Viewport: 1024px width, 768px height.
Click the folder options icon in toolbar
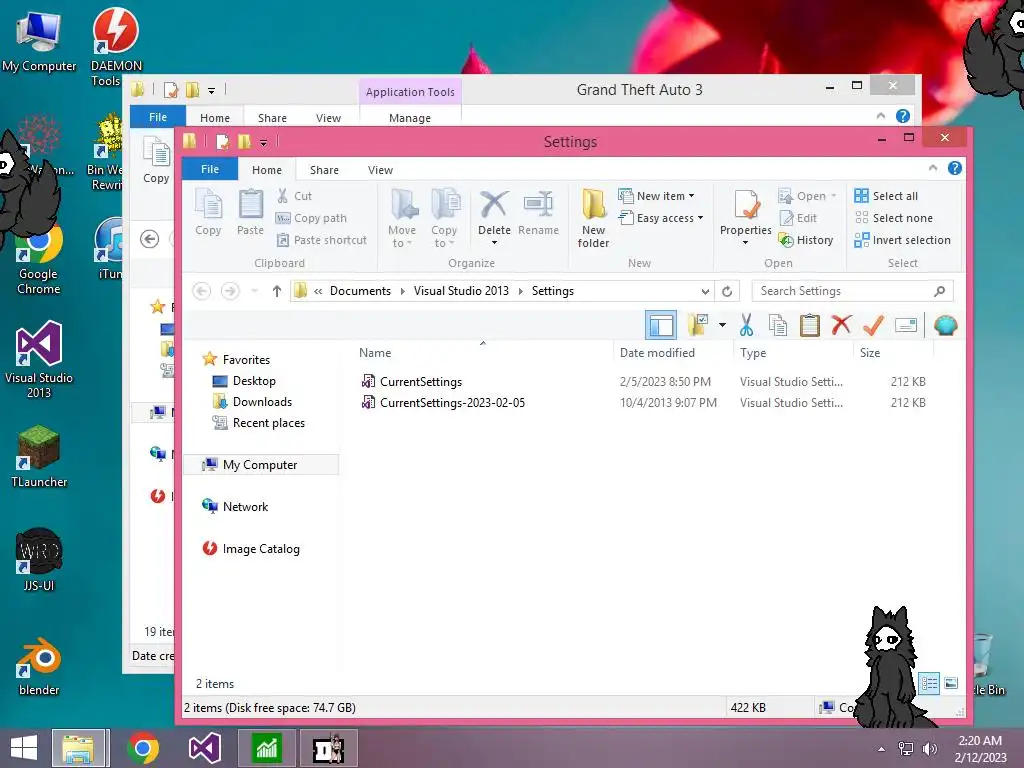(698, 325)
